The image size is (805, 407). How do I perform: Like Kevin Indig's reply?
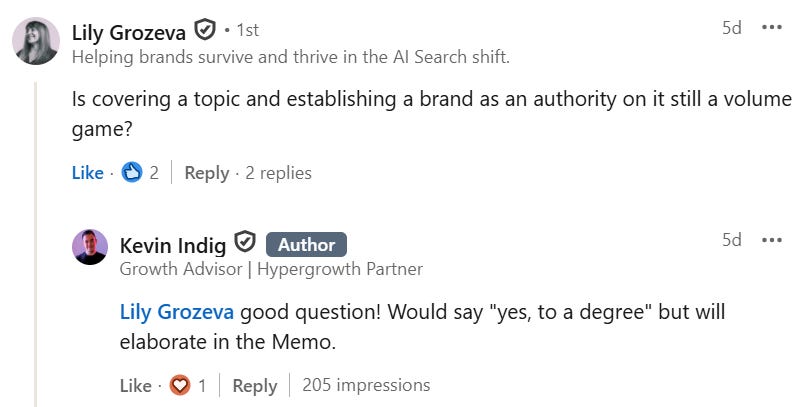(x=136, y=385)
